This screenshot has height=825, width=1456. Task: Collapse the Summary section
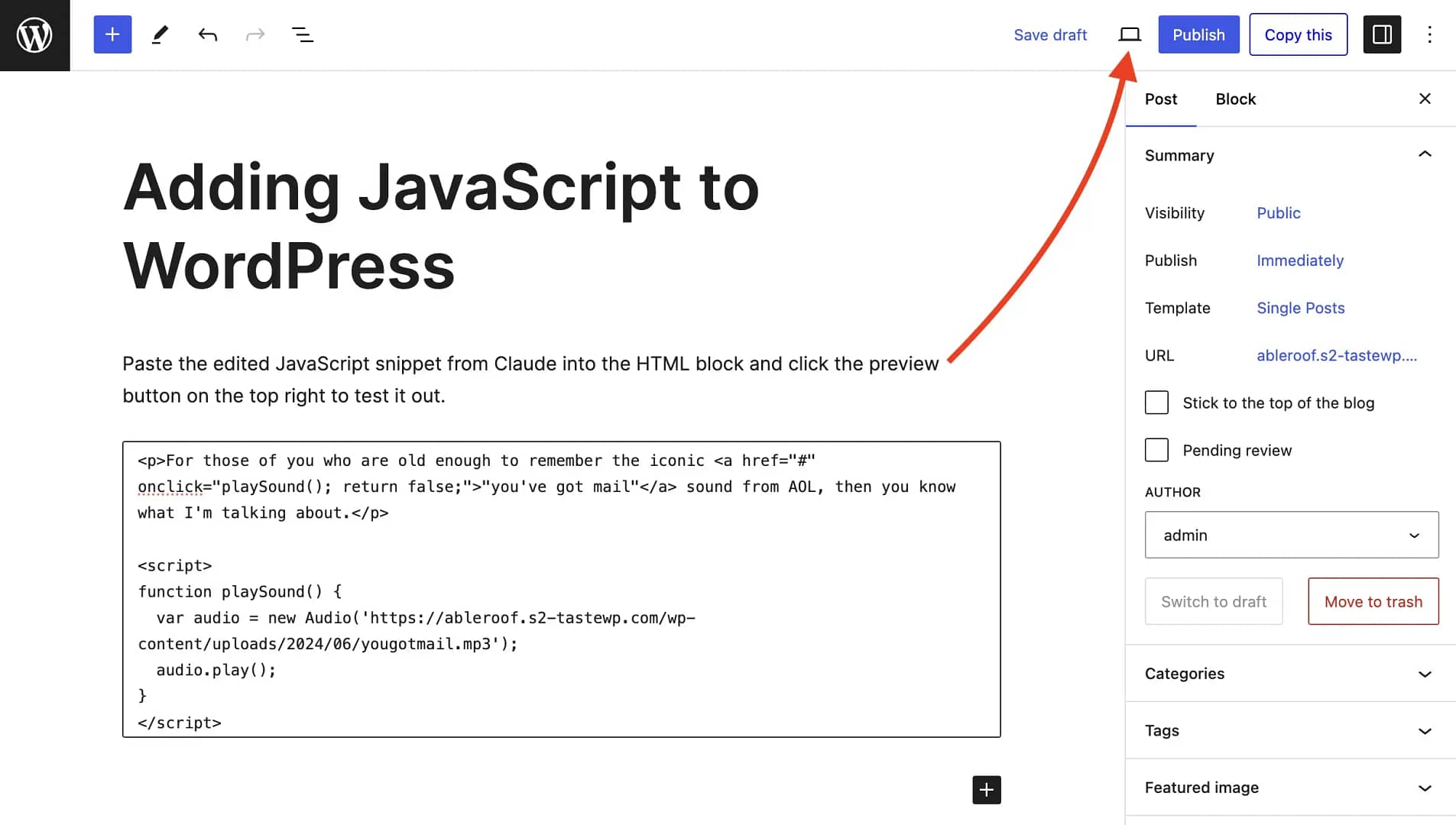pos(1291,155)
